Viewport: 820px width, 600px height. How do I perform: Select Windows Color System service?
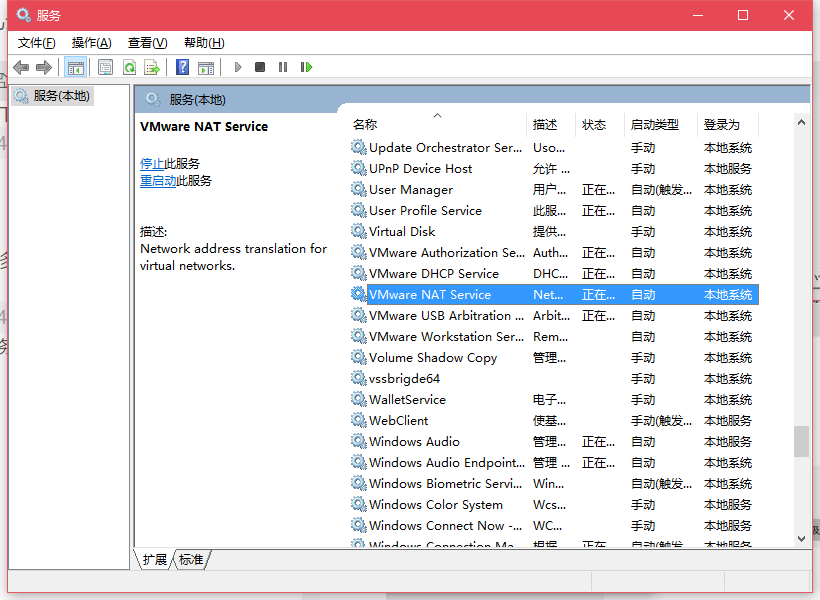click(x=554, y=504)
